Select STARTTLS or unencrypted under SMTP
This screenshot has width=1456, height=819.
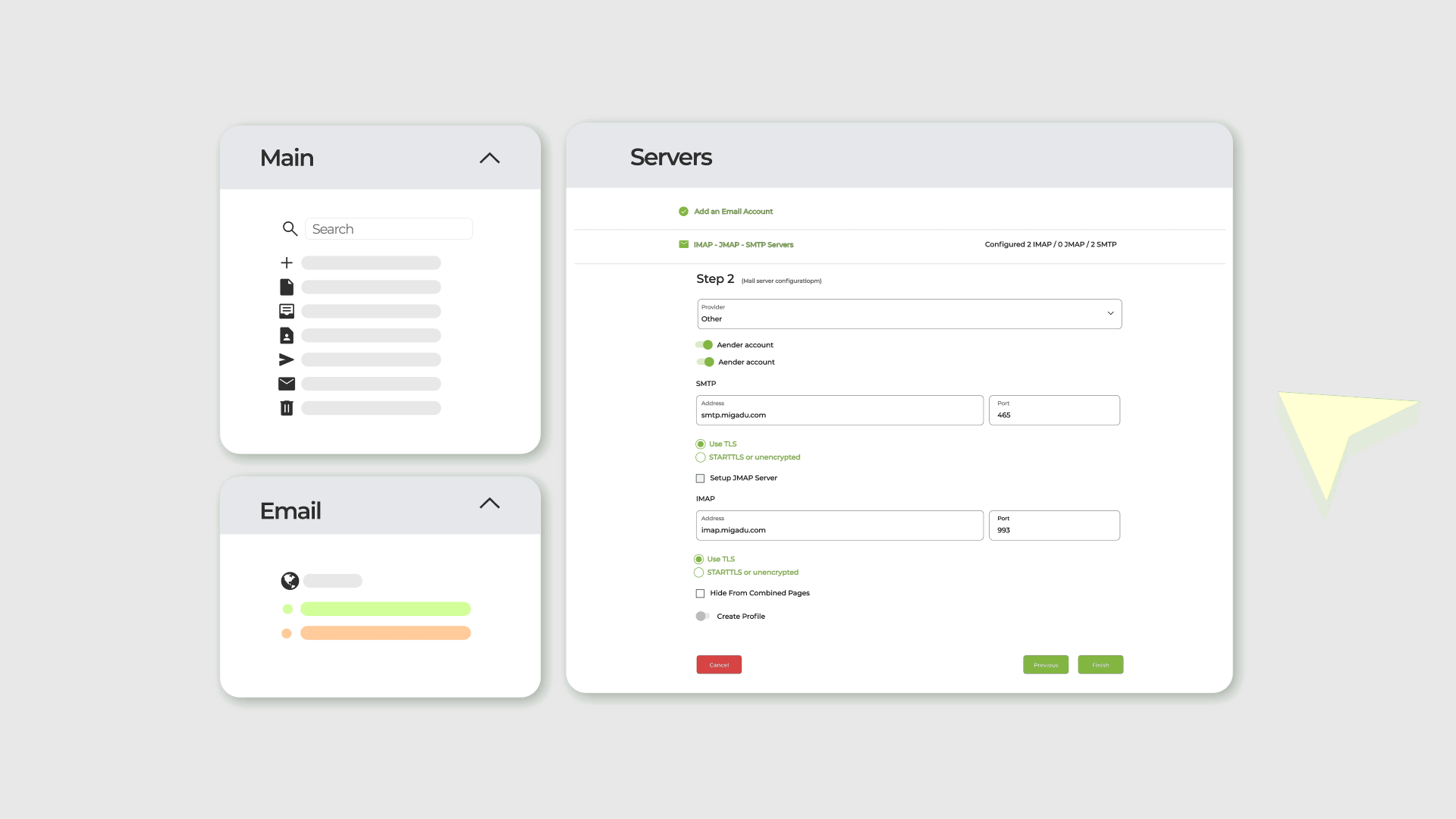(700, 457)
